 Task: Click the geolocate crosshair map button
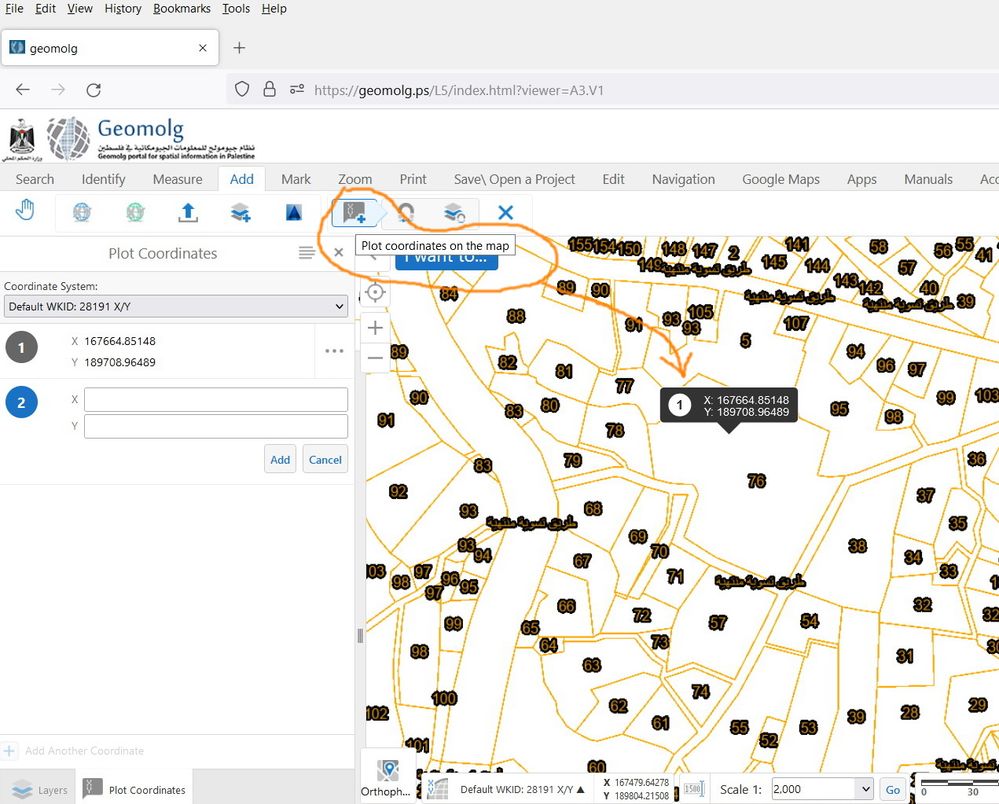(x=375, y=292)
